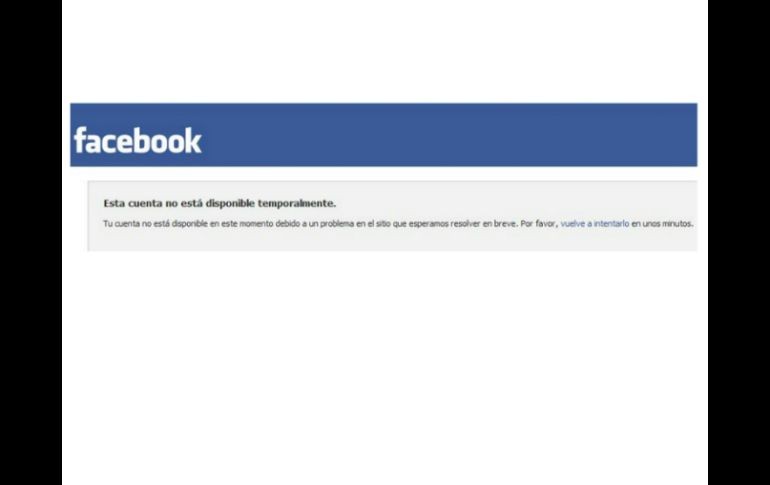This screenshot has width=770, height=485.
Task: Click the 'book' part of the logo
Action: point(171,140)
